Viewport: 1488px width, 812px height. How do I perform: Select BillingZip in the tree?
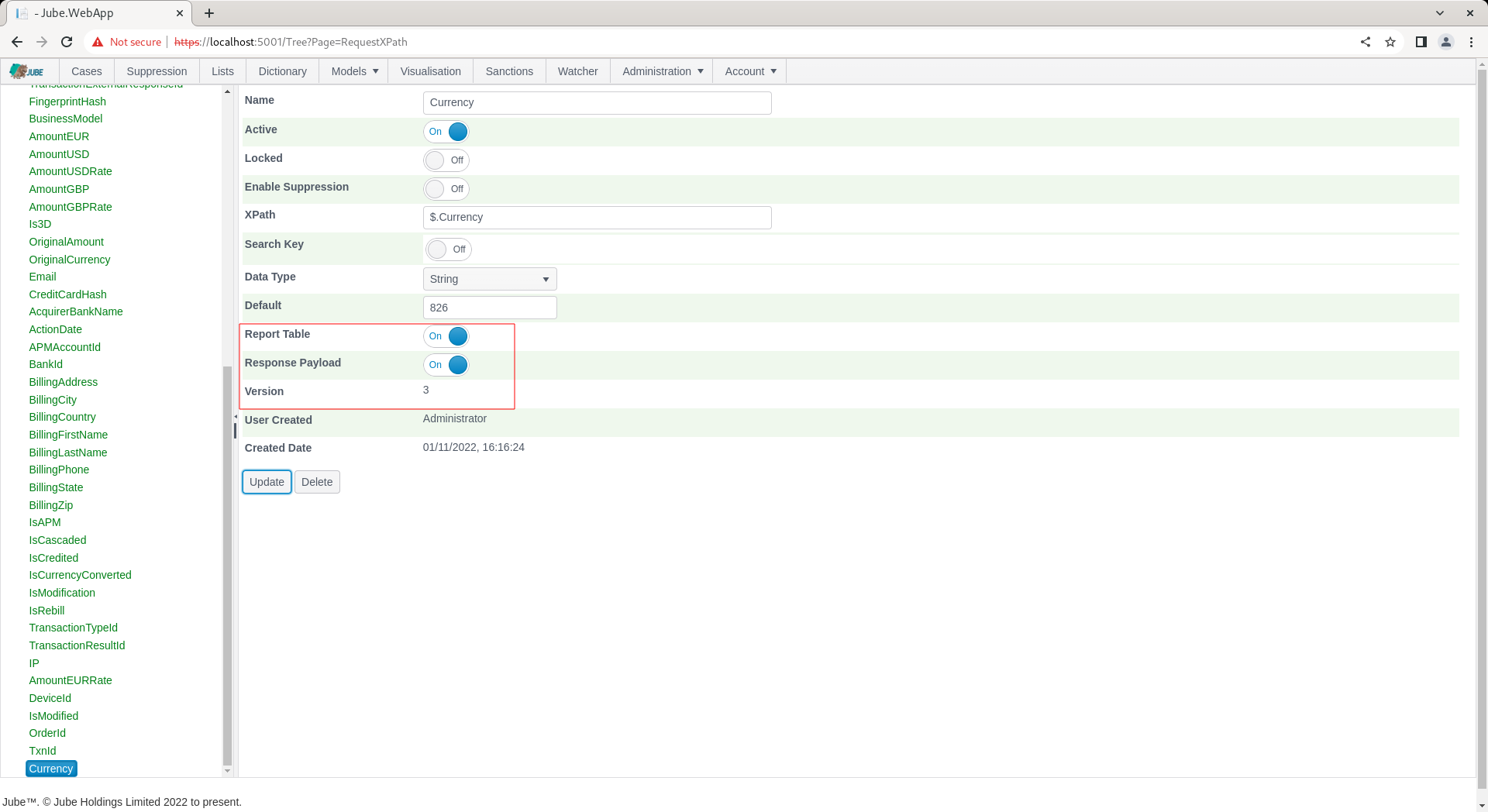(51, 505)
